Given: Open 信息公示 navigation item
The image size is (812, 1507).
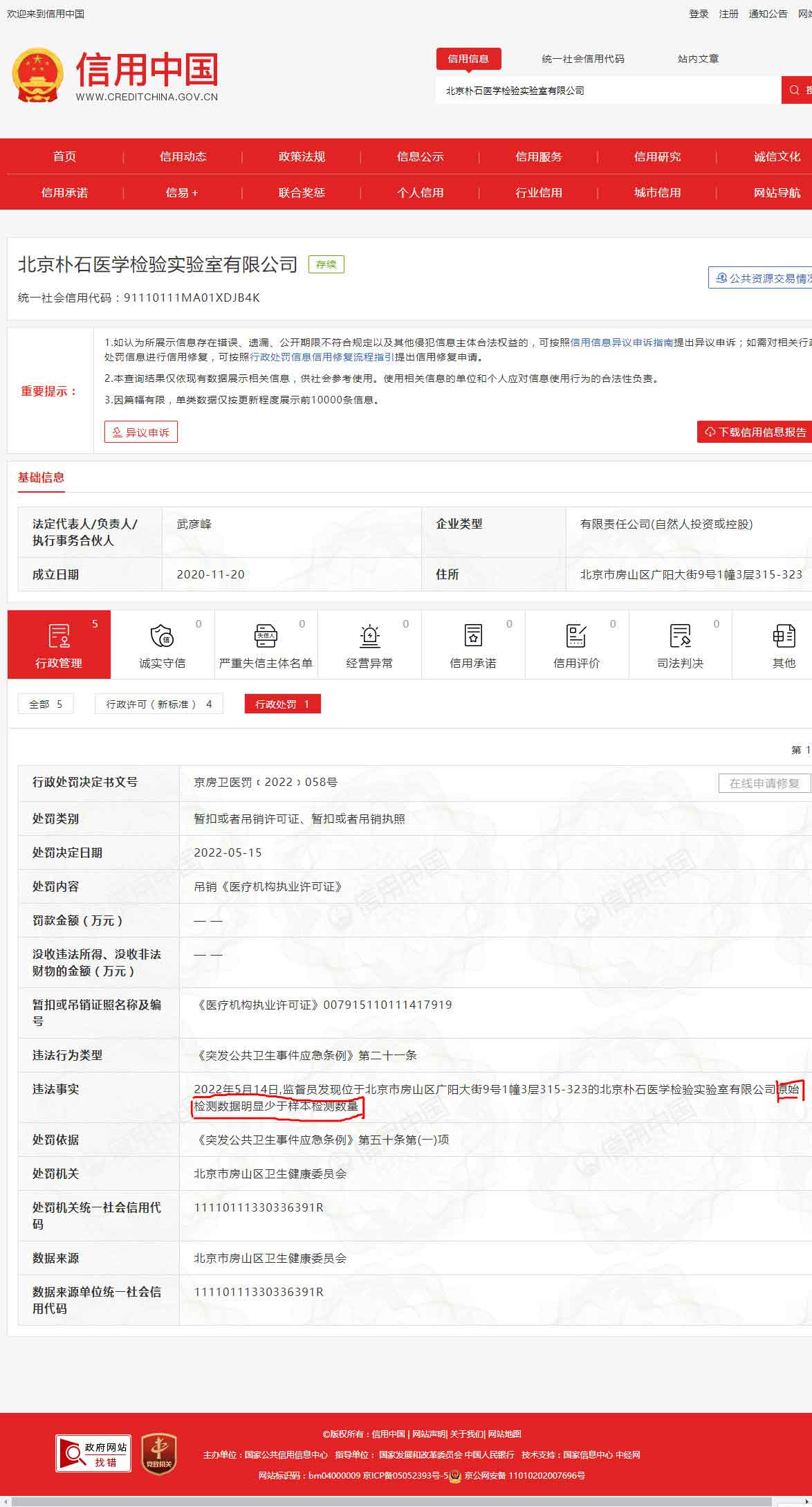Looking at the screenshot, I should tap(420, 156).
